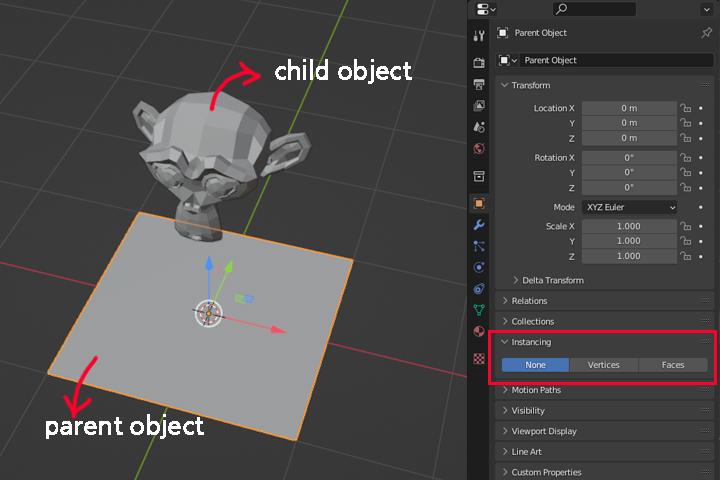The image size is (720, 480).
Task: Click the Rotation X value field
Action: (630, 158)
